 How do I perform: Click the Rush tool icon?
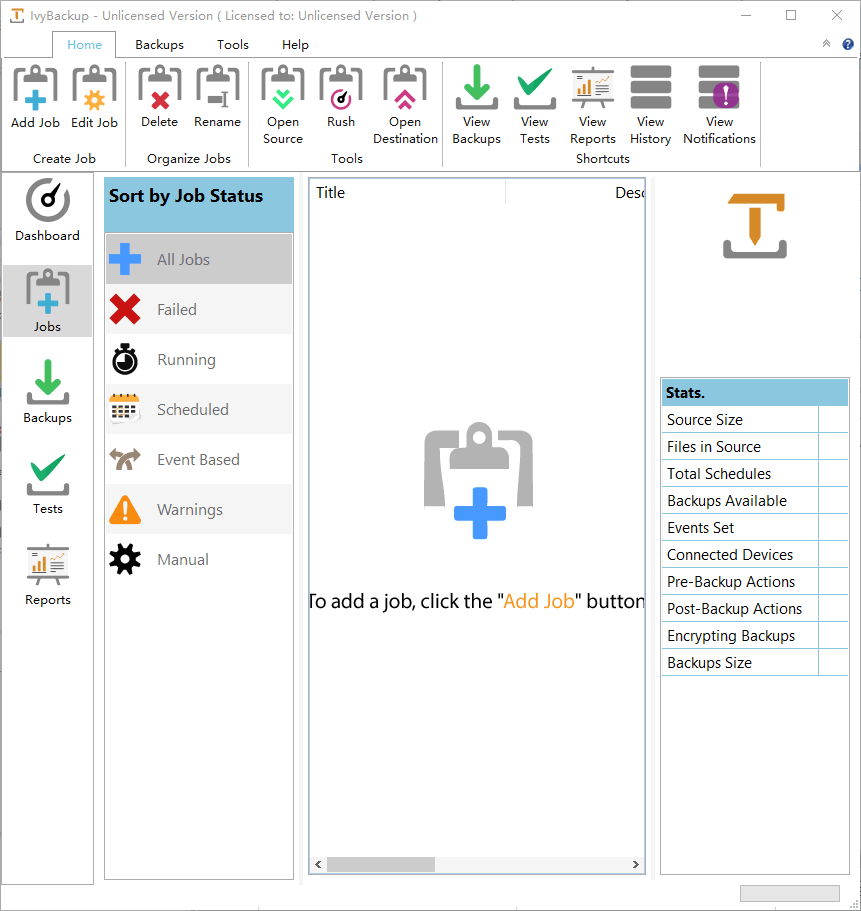point(341,96)
